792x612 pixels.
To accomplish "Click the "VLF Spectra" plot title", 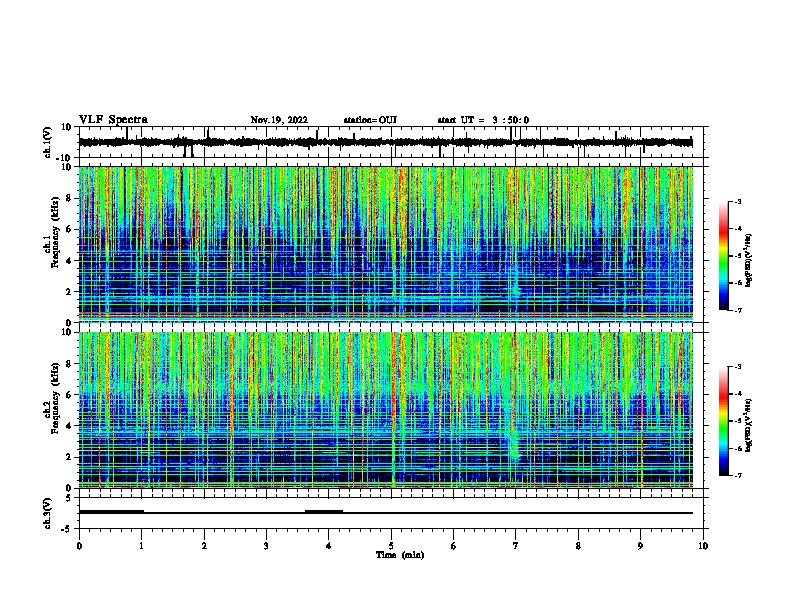I will (113, 120).
